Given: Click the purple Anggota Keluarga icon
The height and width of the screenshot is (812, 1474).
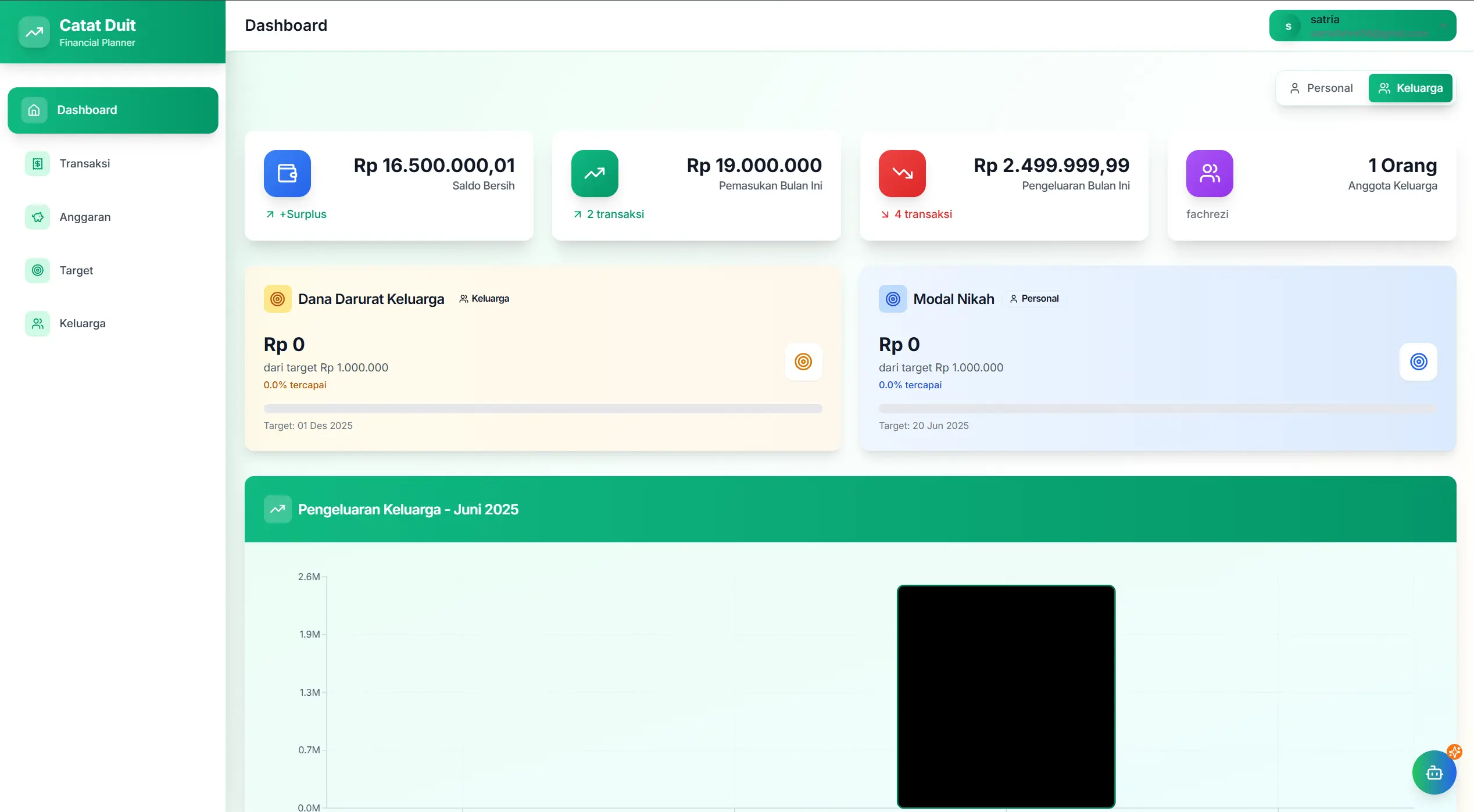Looking at the screenshot, I should 1210,173.
